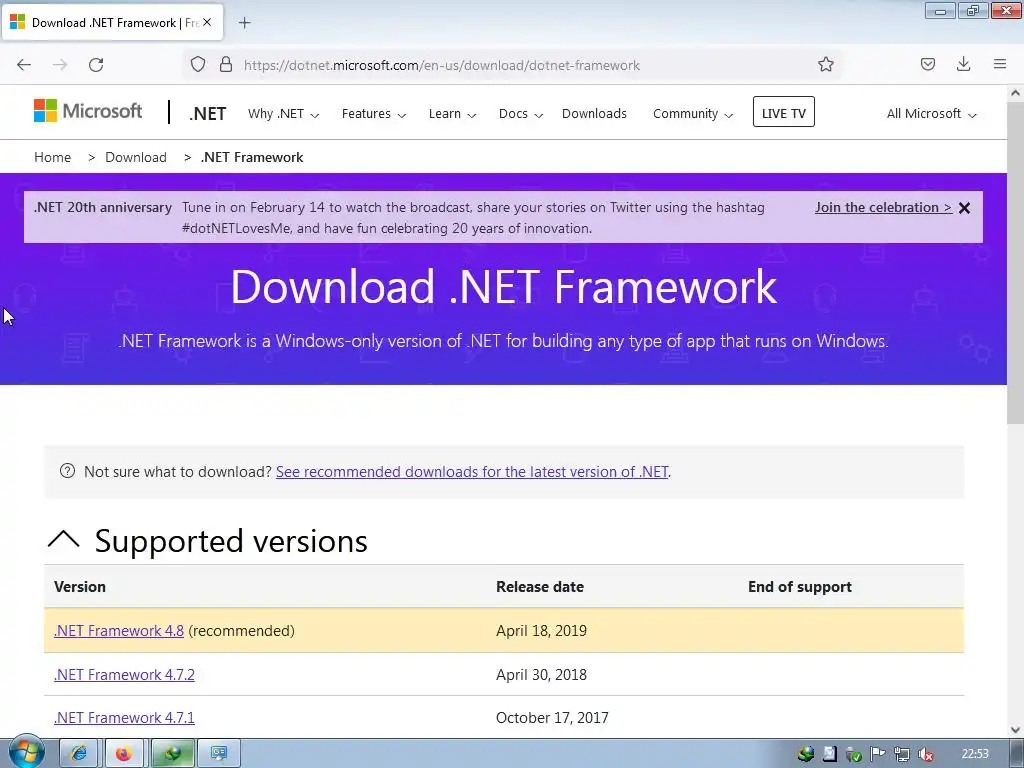Open the Pocket save icon
Image resolution: width=1024 pixels, height=768 pixels.
927,64
